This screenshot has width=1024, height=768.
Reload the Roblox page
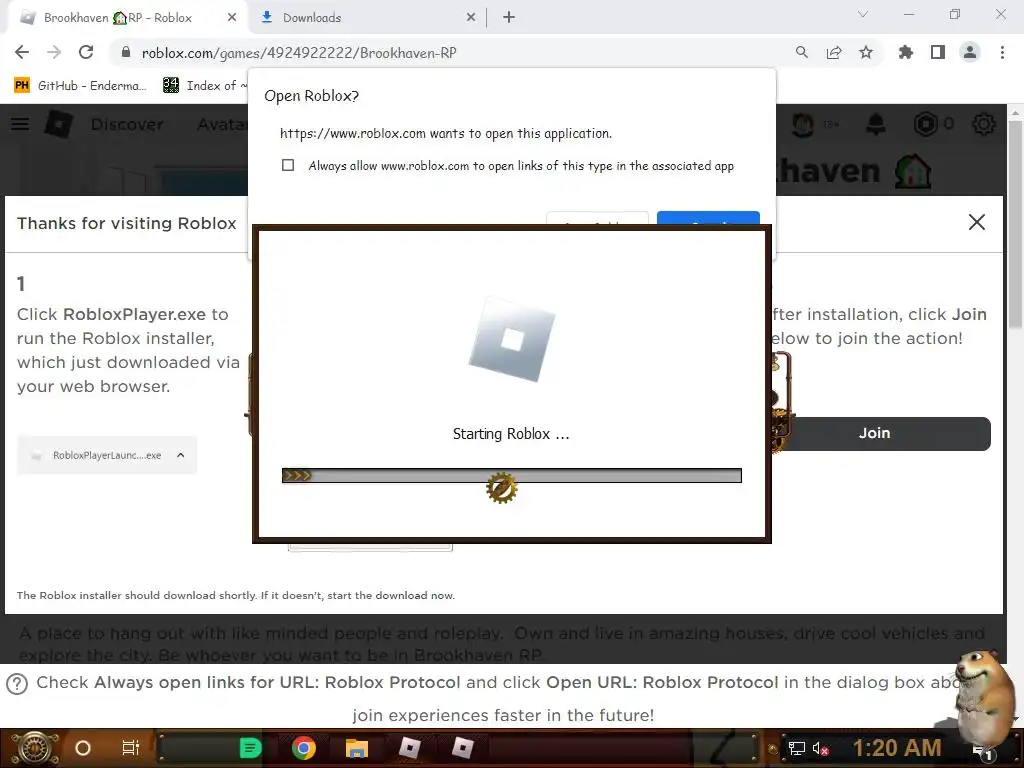coord(86,52)
